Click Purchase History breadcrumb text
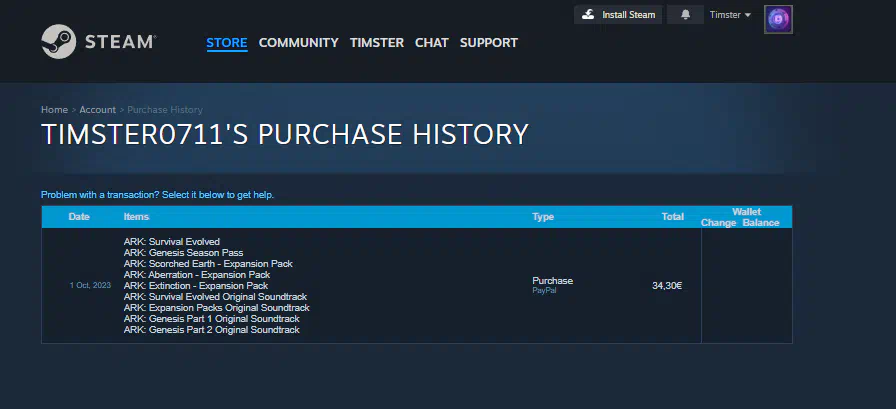Screen dimensions: 896x409 [165, 110]
